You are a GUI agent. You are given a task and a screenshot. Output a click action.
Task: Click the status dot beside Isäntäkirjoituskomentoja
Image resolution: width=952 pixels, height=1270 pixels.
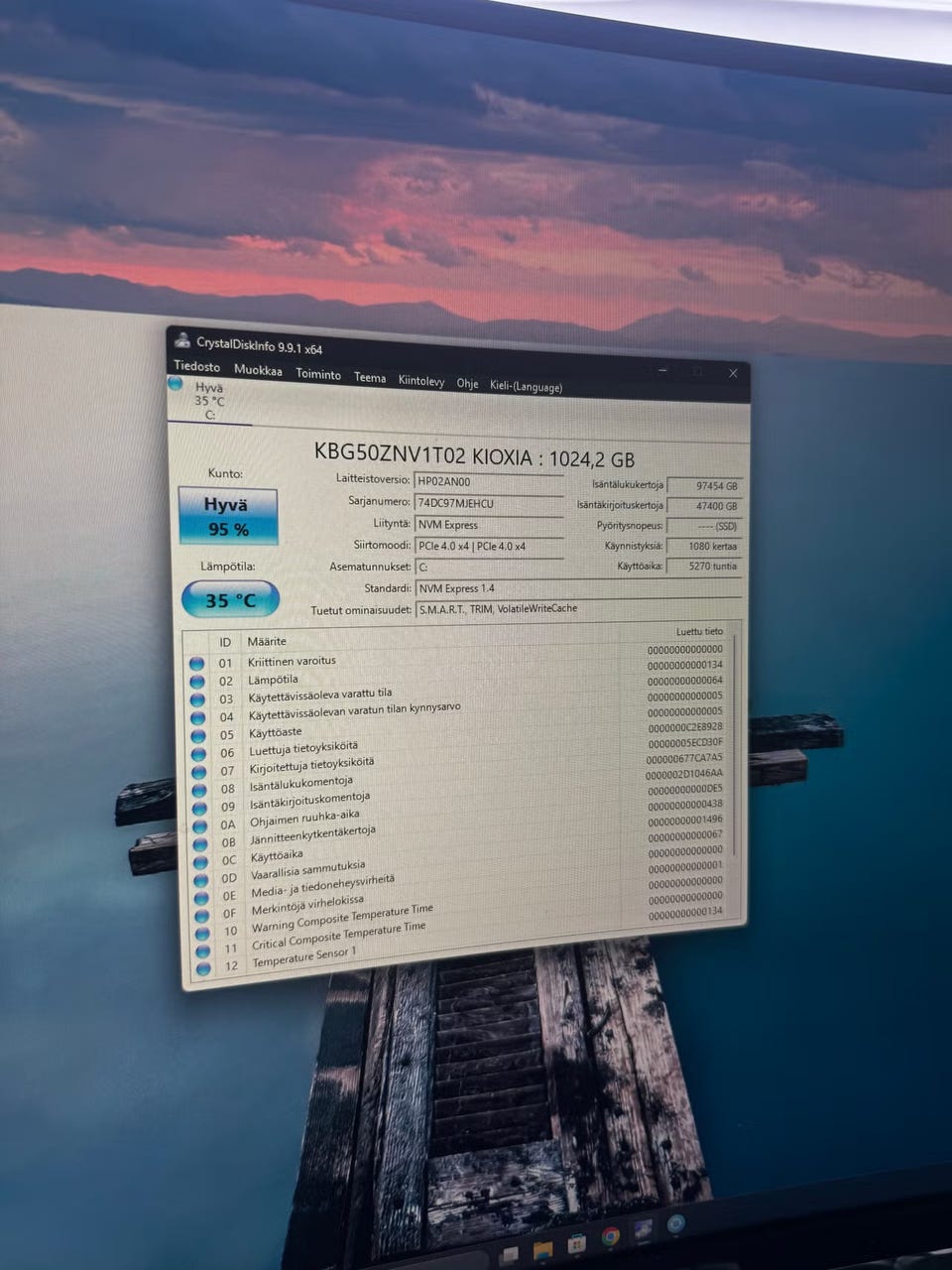tap(199, 809)
